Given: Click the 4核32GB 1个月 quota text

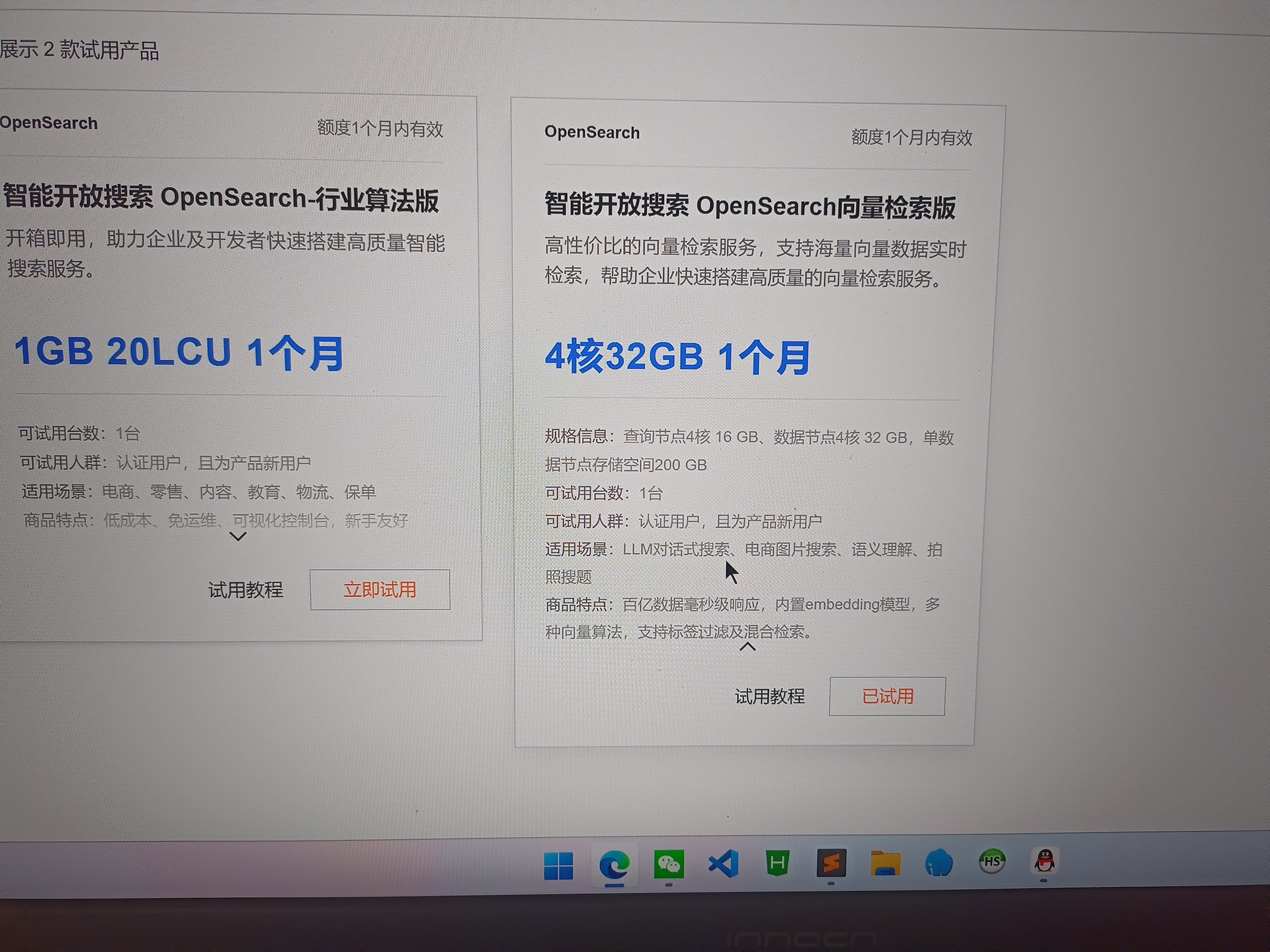Looking at the screenshot, I should point(677,357).
